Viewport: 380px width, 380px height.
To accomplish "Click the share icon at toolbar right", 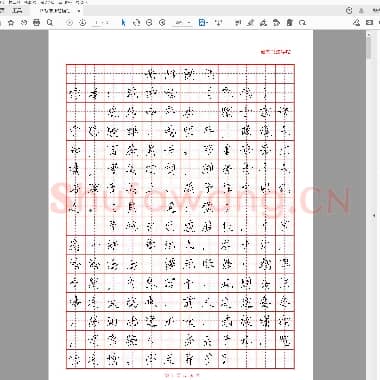I will (357, 23).
